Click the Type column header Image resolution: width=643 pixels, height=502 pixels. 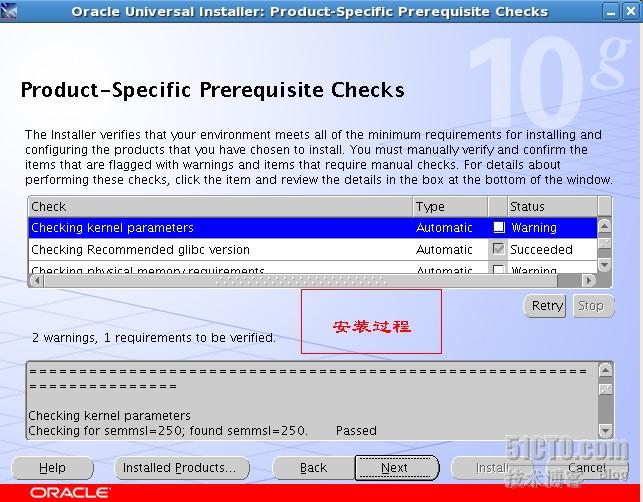tap(450, 206)
